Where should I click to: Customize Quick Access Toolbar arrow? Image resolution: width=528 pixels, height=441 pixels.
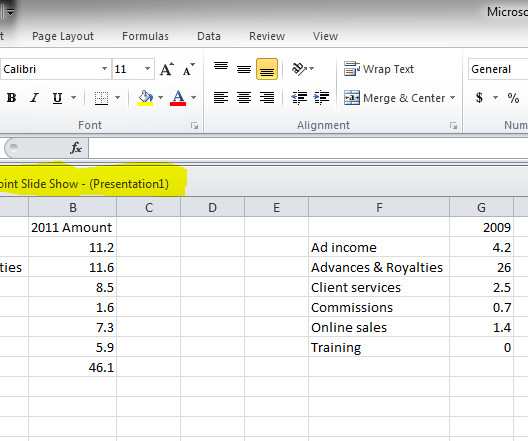point(10,12)
